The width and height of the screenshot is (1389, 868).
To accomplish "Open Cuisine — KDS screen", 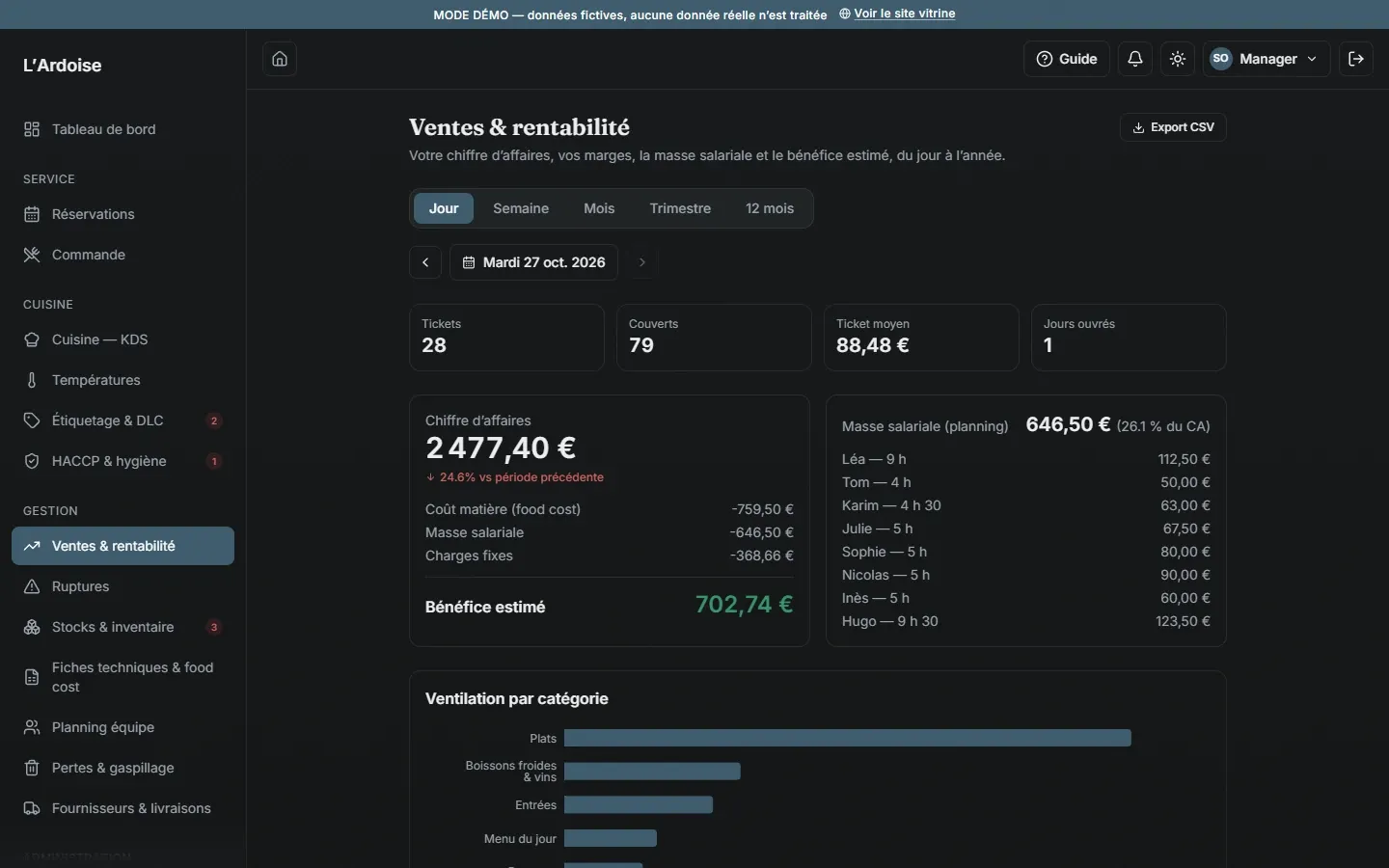I will [x=123, y=339].
